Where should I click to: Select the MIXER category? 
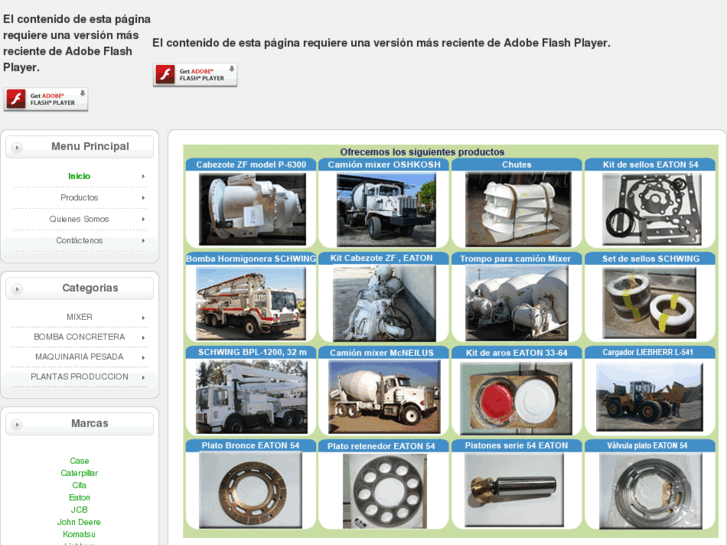(79, 317)
